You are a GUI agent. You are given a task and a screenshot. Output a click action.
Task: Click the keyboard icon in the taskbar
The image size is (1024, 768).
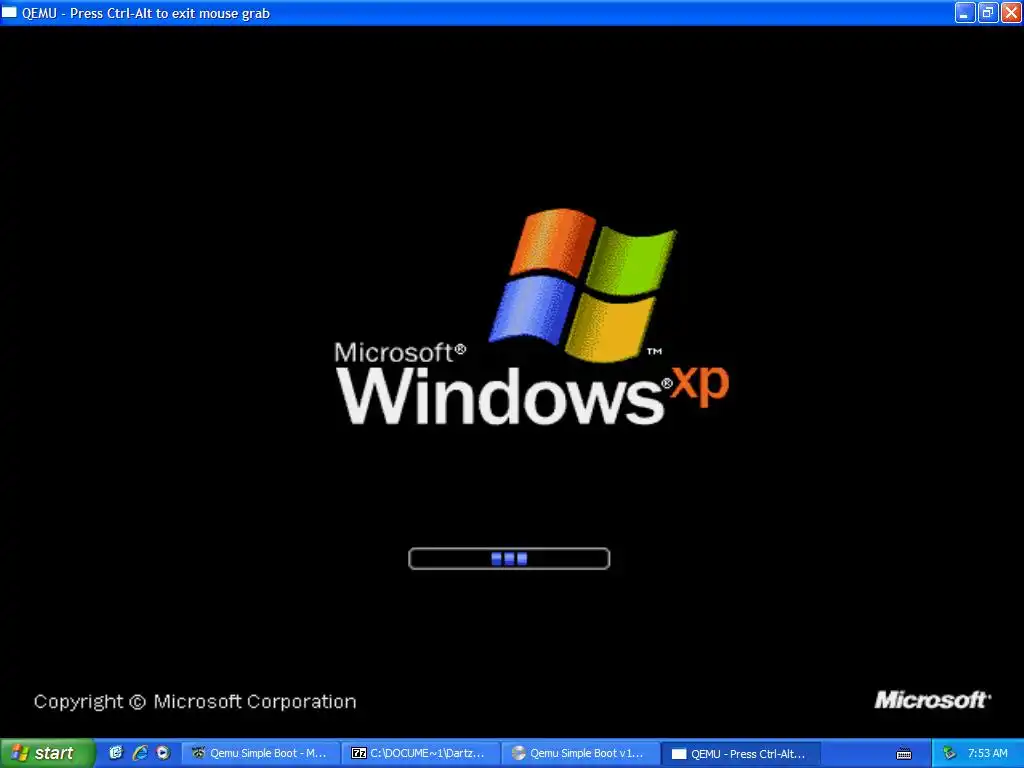pos(904,754)
